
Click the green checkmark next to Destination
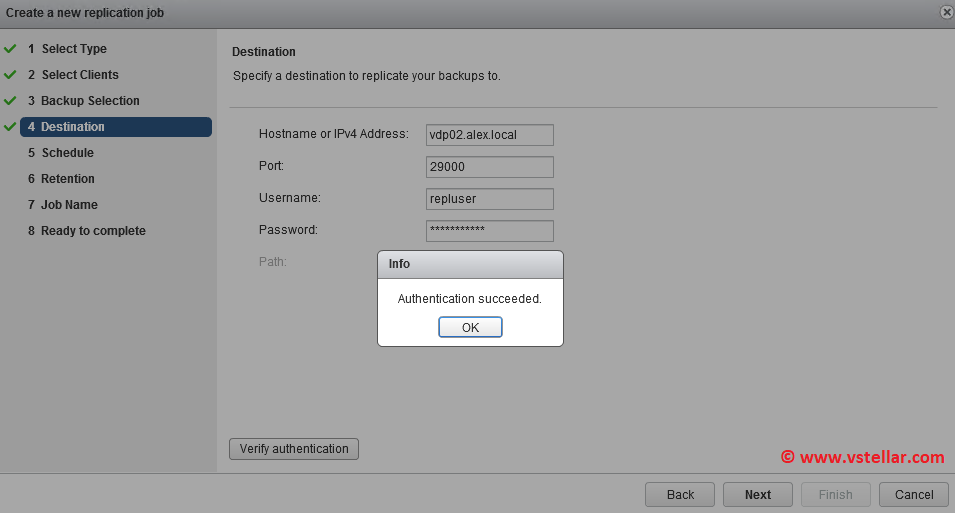coord(10,127)
